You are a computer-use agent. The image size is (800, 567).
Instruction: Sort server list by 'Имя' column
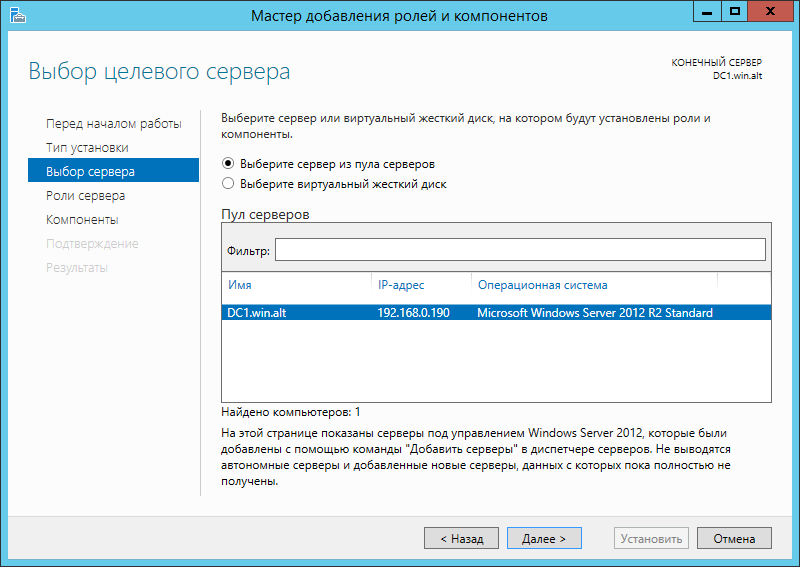click(295, 285)
